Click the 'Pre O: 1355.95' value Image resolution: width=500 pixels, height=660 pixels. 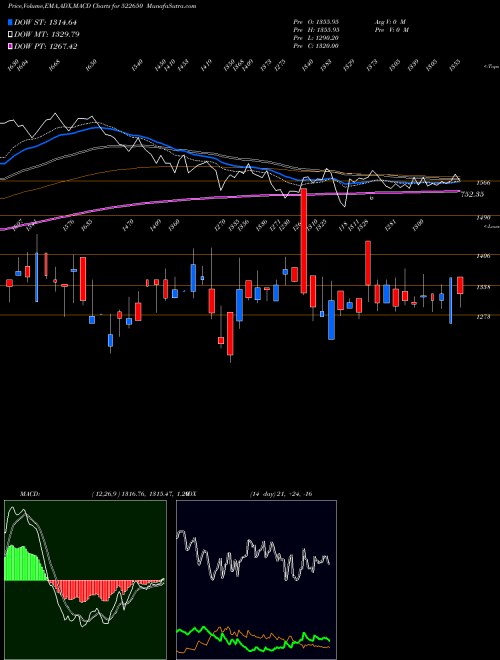coord(316,21)
